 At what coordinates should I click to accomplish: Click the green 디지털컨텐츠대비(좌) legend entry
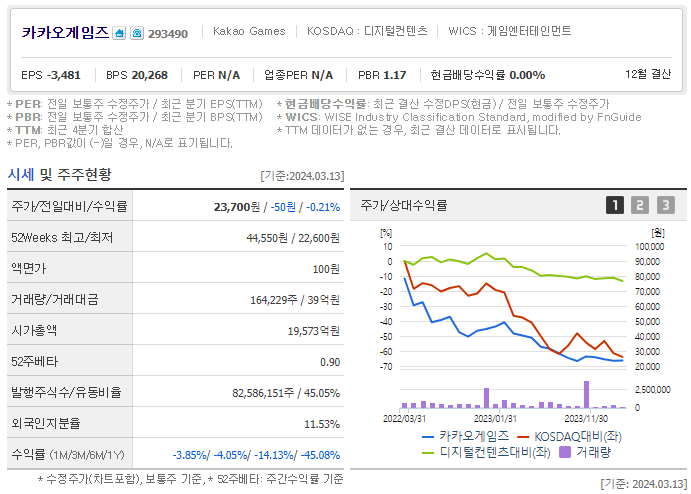(486, 453)
